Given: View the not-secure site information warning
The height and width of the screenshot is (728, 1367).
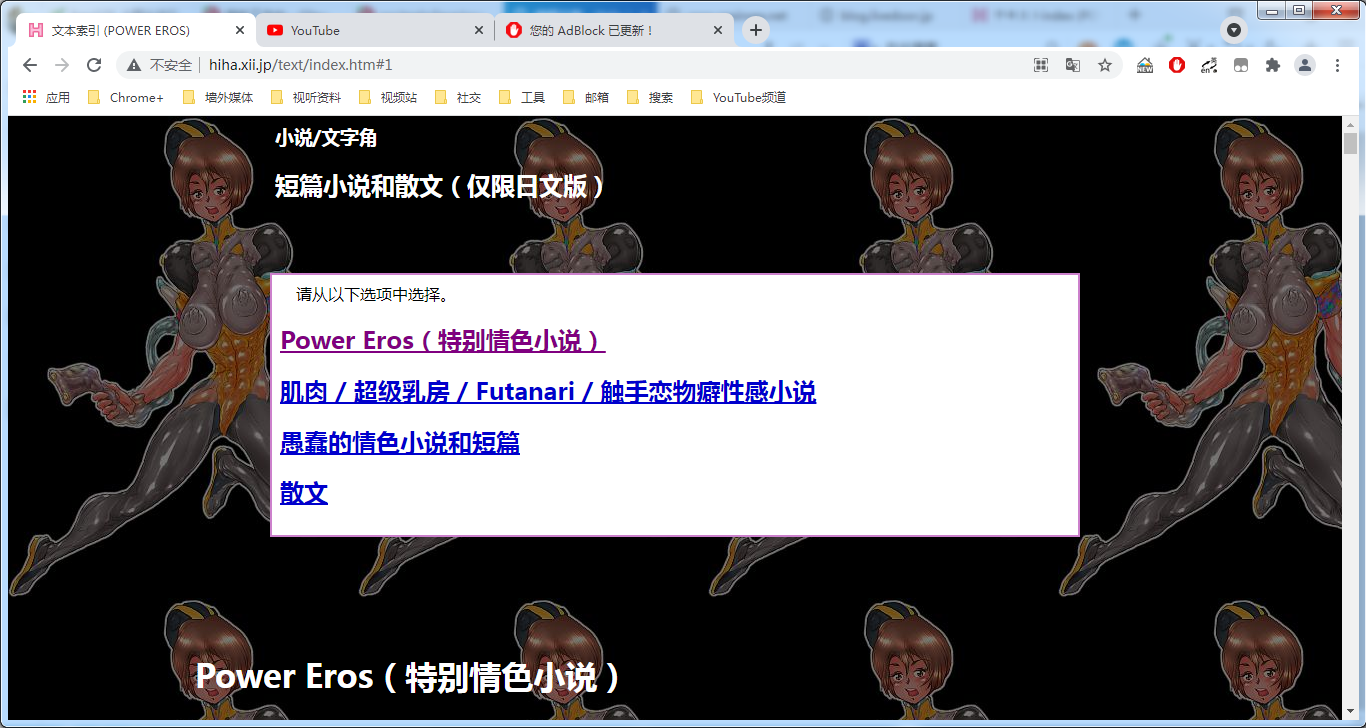Looking at the screenshot, I should pyautogui.click(x=160, y=65).
